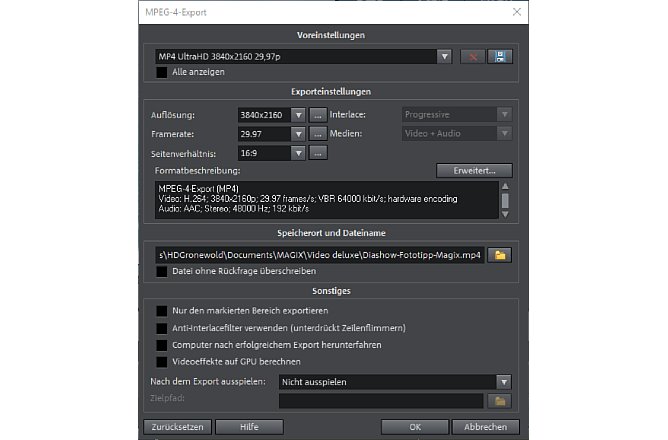Click into the export file path field
The image size is (668, 440).
(318, 255)
